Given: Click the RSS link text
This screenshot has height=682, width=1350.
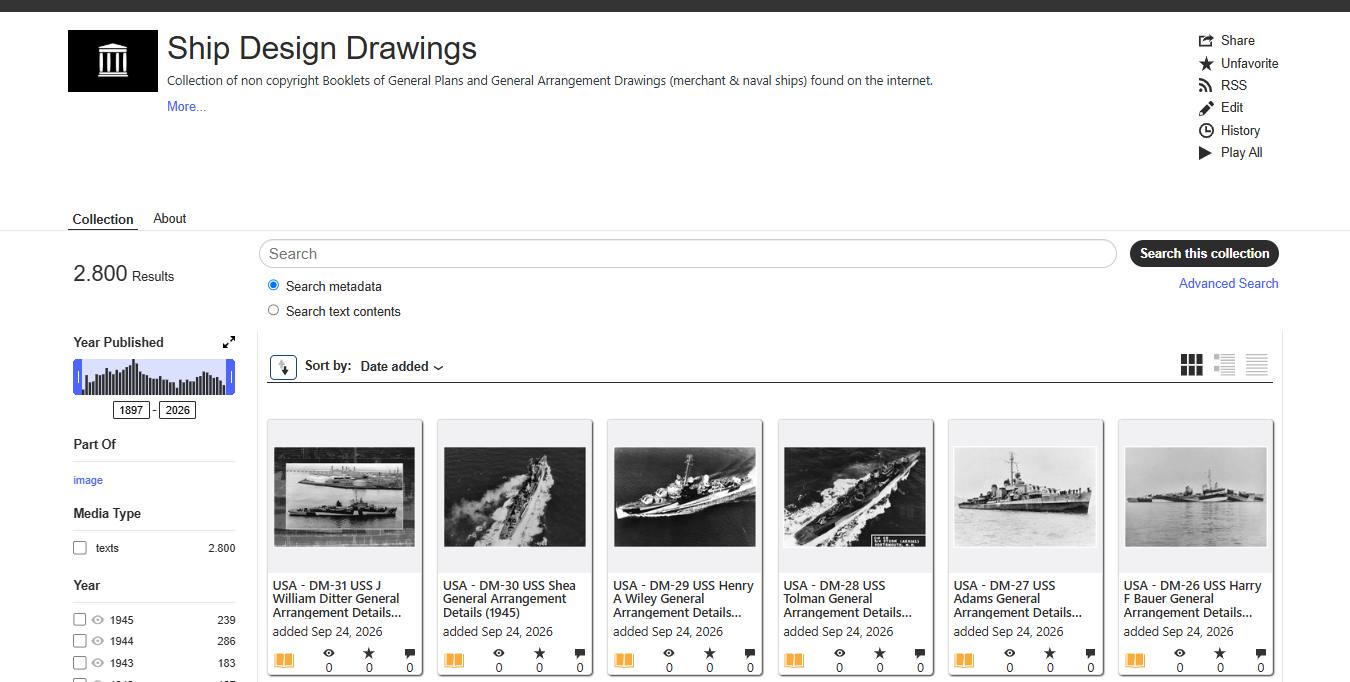Looking at the screenshot, I should pyautogui.click(x=1234, y=85).
